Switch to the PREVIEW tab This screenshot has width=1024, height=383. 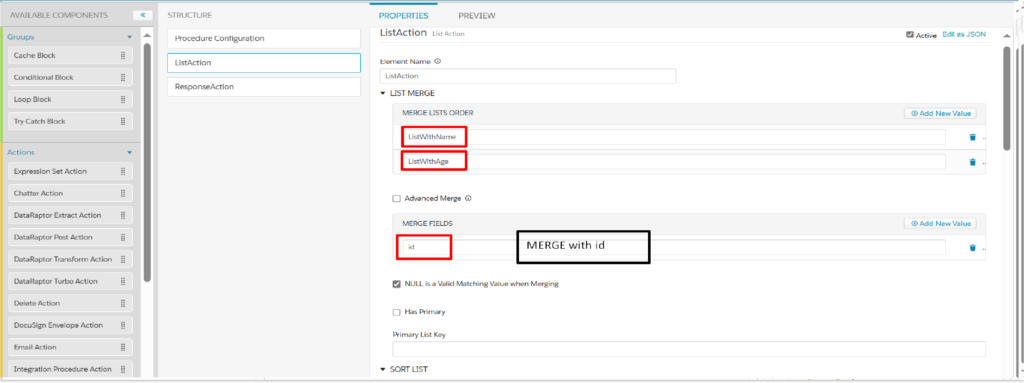(477, 16)
